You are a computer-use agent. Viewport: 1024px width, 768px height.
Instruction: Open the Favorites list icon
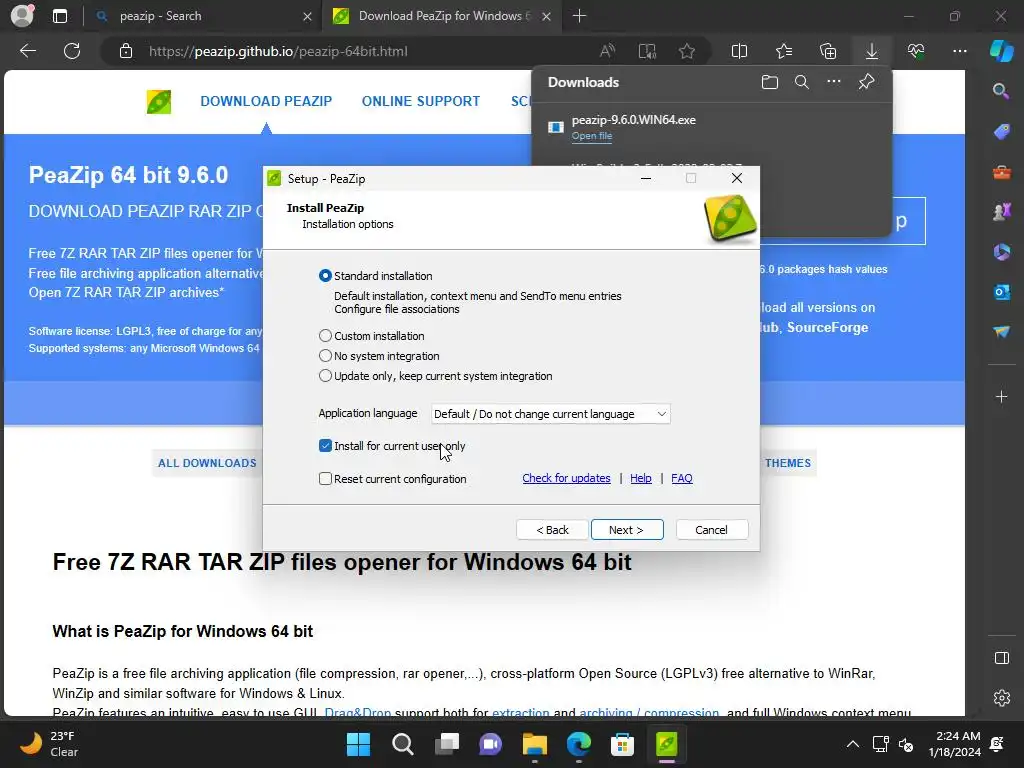pos(784,51)
